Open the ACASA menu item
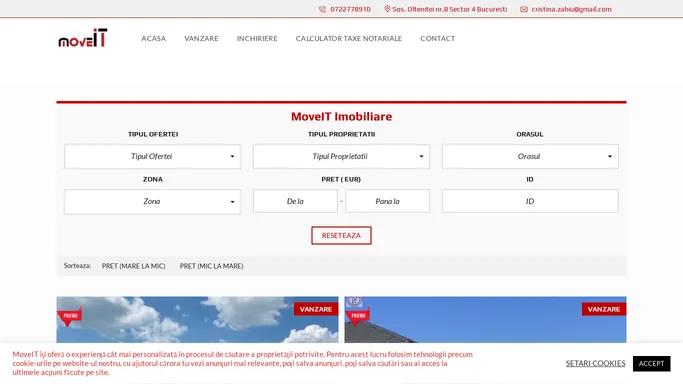683x384 pixels. (x=153, y=38)
